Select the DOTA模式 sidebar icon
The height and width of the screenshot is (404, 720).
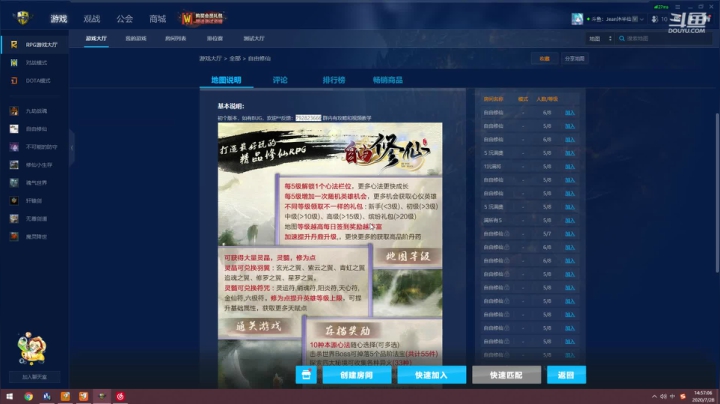(x=14, y=80)
